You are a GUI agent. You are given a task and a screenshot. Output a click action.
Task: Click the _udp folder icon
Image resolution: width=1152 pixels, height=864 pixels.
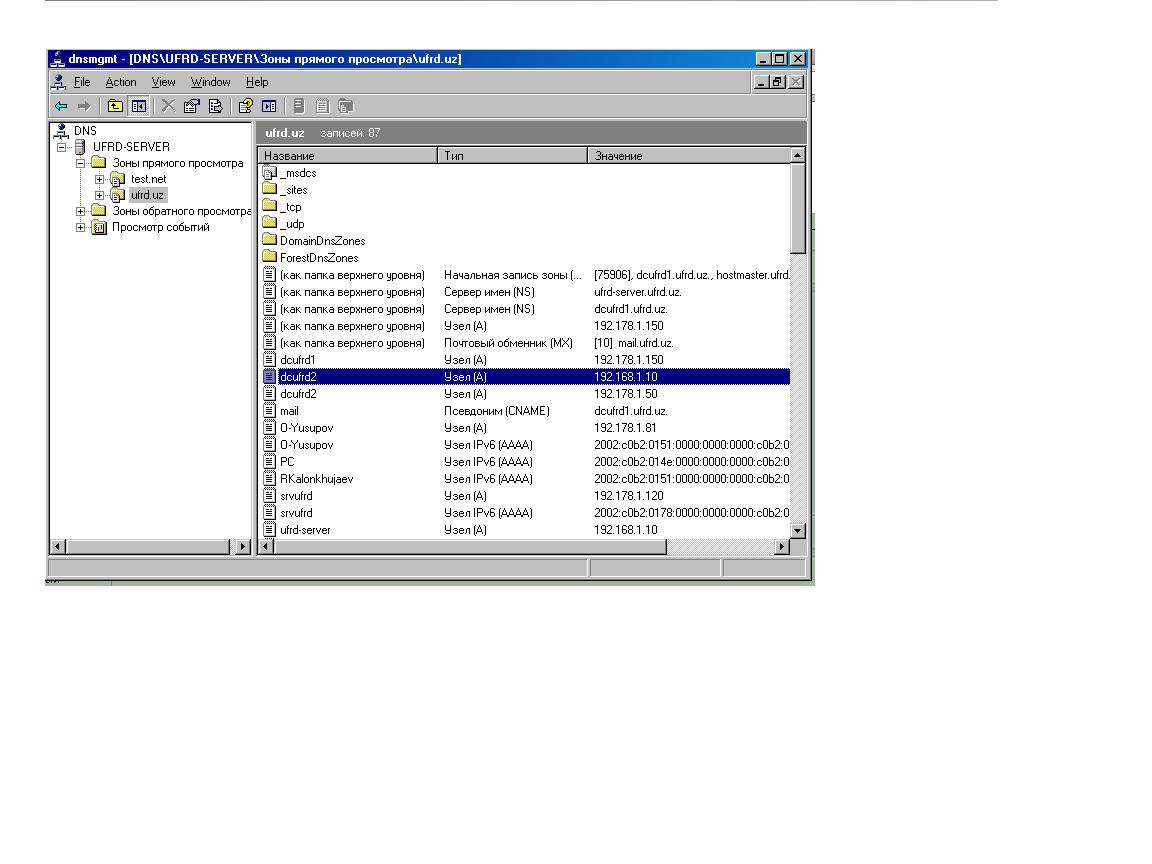click(x=270, y=224)
